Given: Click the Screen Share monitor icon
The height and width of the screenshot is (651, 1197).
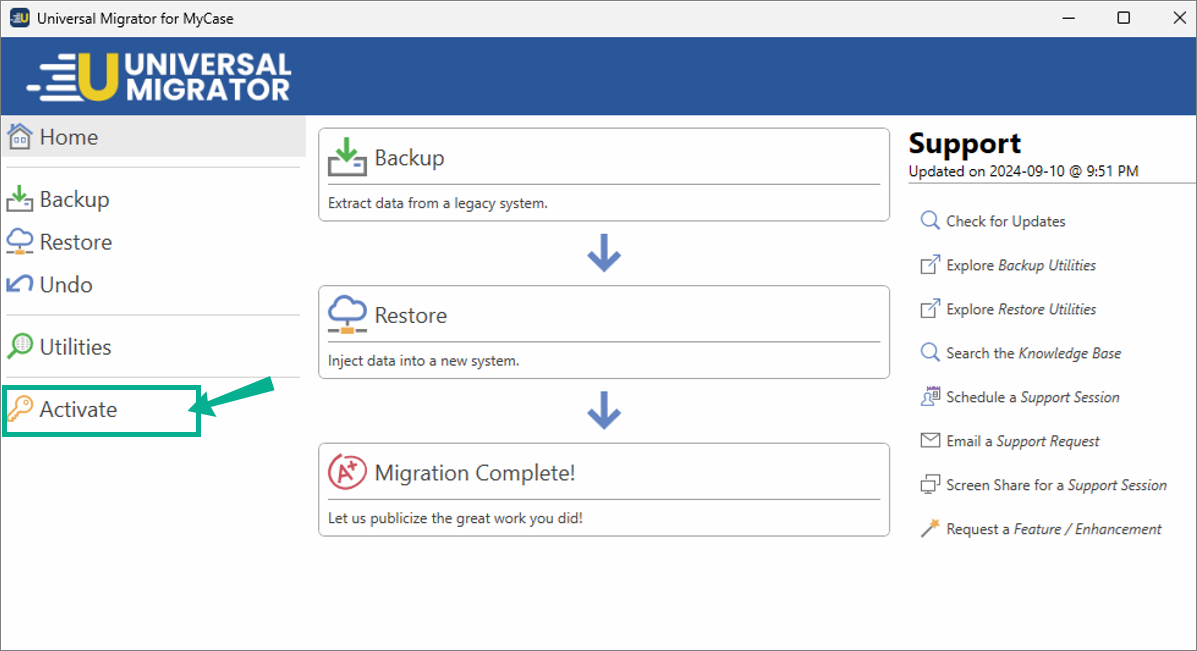Looking at the screenshot, I should pyautogui.click(x=930, y=485).
